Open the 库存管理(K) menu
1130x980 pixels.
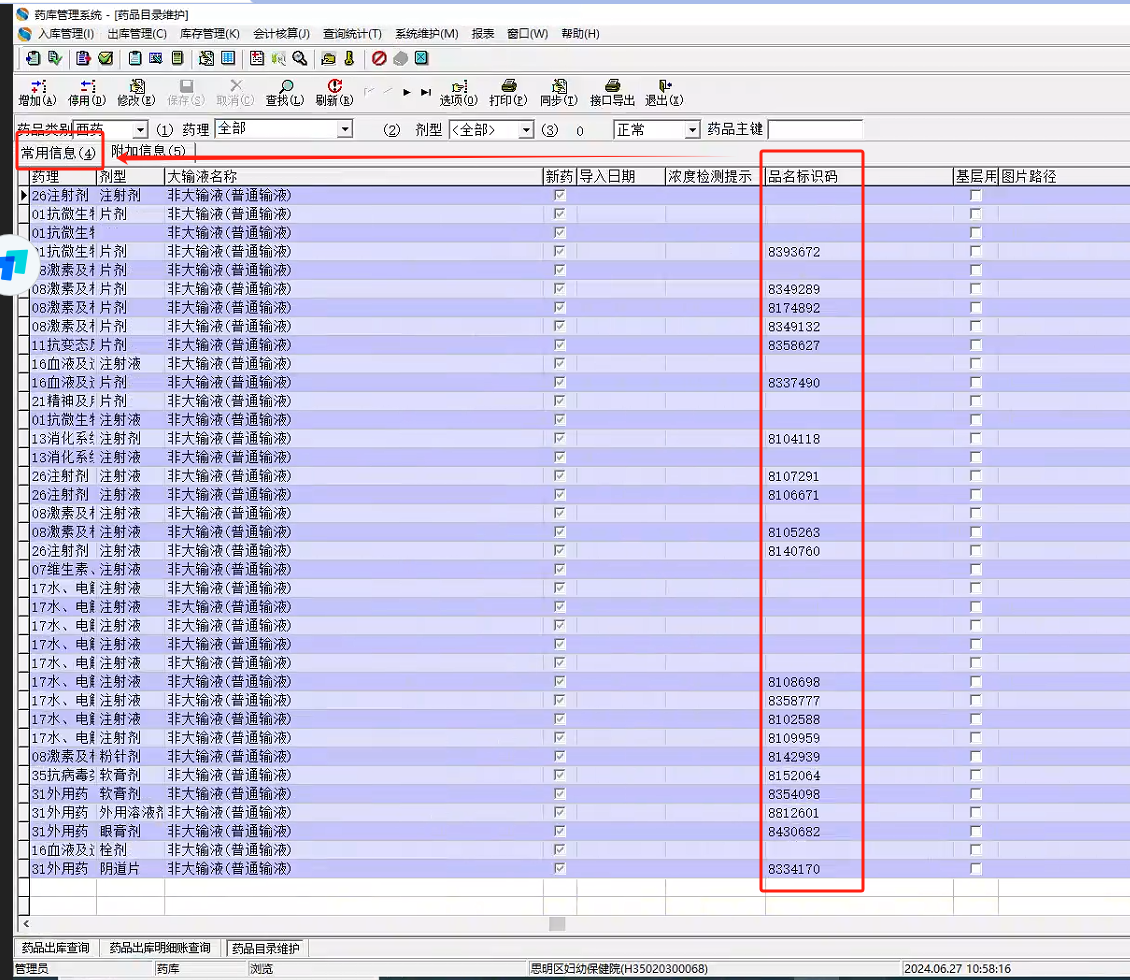(x=209, y=33)
